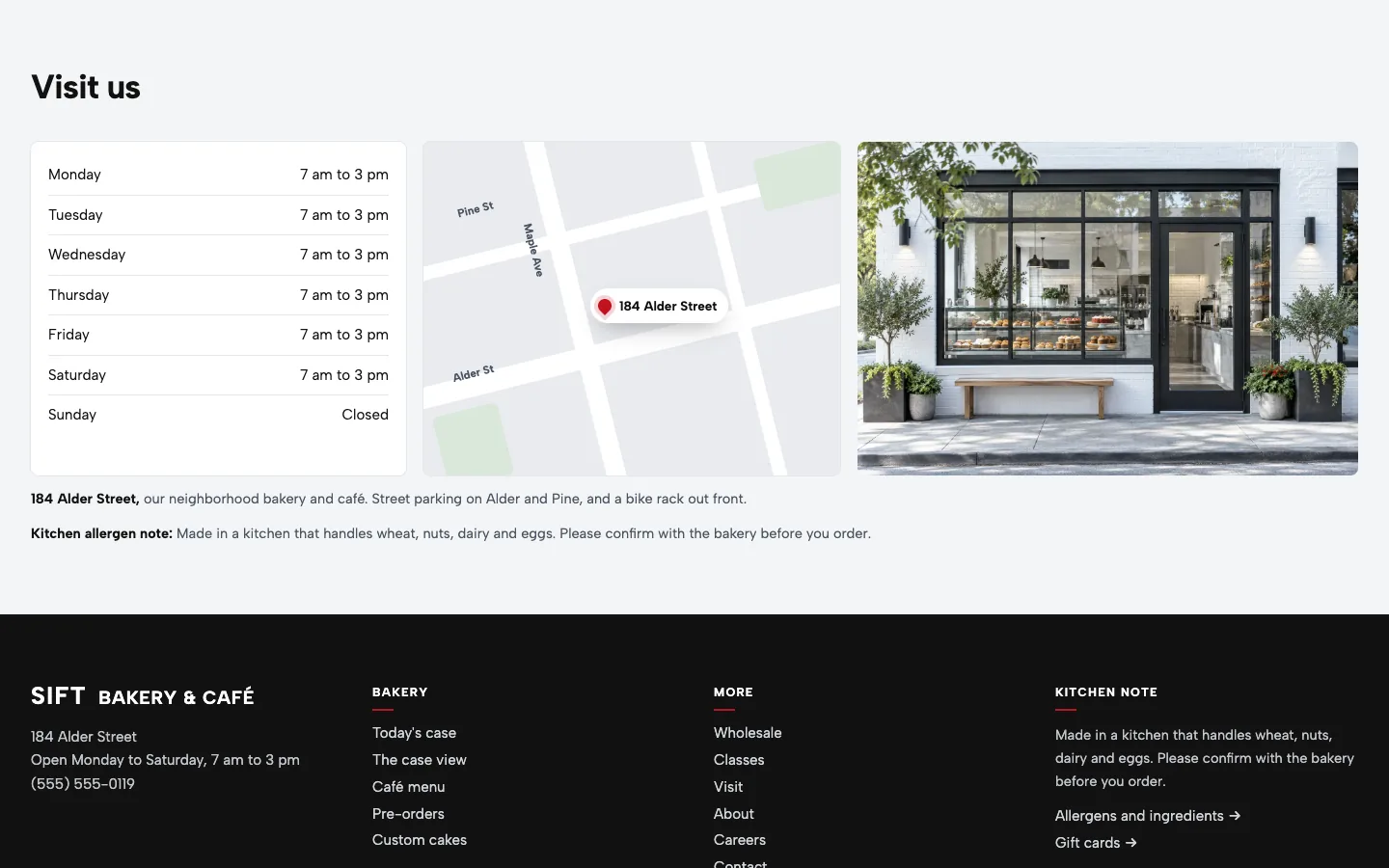Screen dimensions: 1389x868
Task: Open the Wholesale link
Action: point(748,733)
